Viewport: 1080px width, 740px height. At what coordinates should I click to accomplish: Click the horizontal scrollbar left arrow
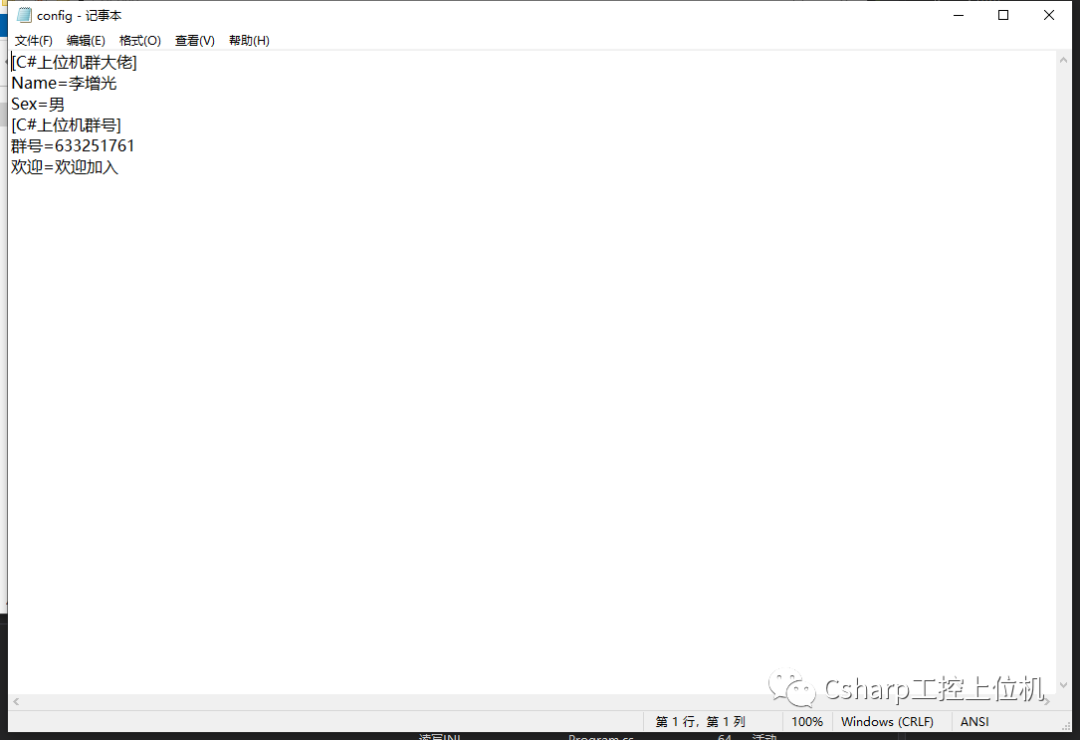pyautogui.click(x=16, y=702)
